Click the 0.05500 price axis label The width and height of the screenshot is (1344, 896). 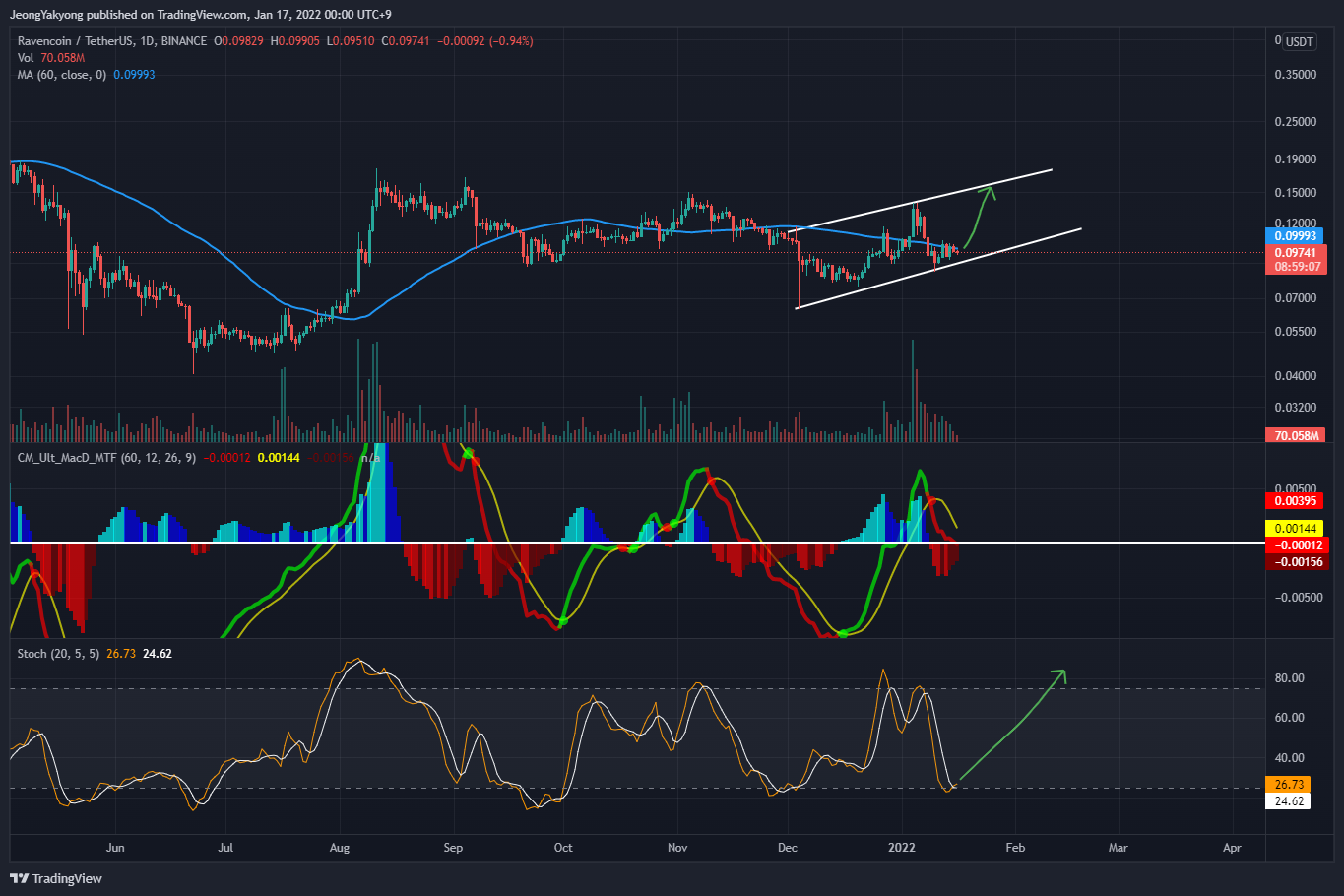click(1296, 332)
